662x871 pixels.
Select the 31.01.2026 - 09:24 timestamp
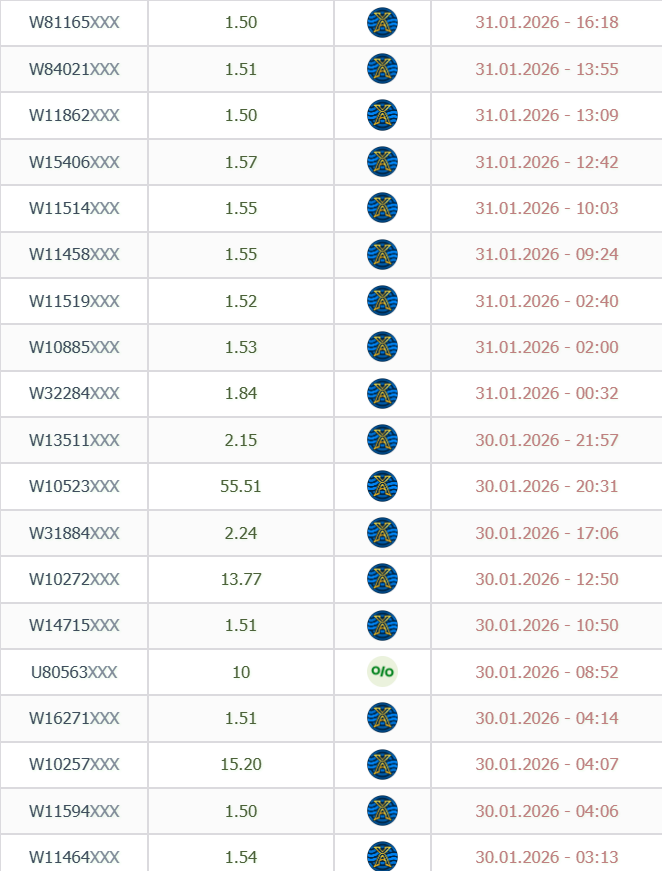click(x=546, y=255)
